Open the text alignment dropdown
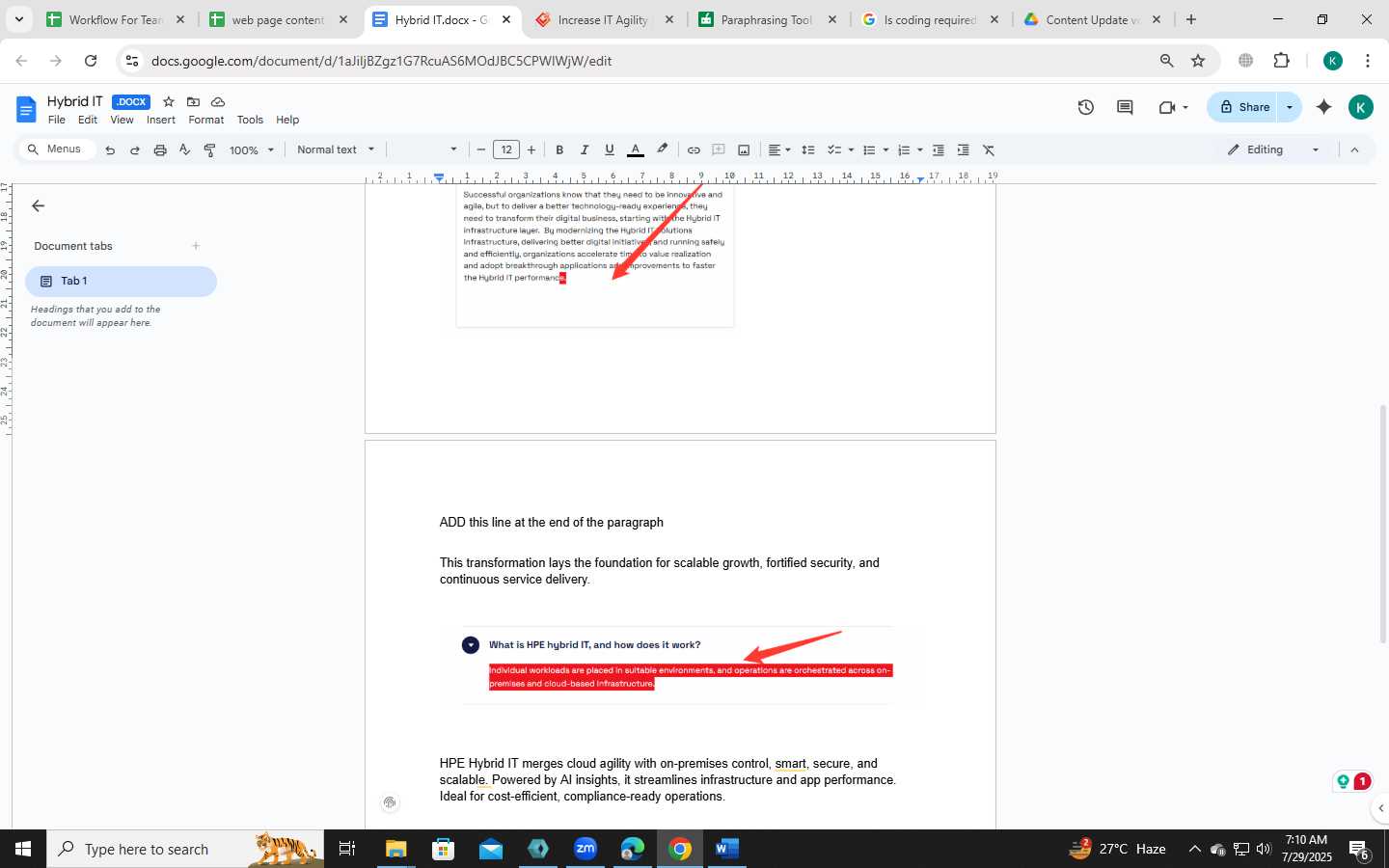 pos(779,149)
